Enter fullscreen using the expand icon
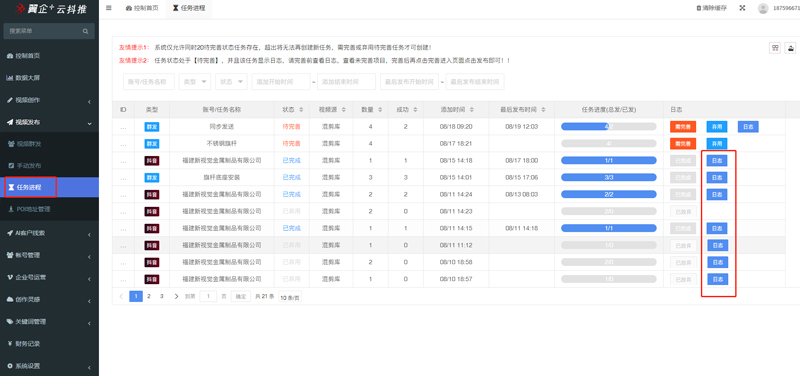800x376 pixels. coord(742,8)
